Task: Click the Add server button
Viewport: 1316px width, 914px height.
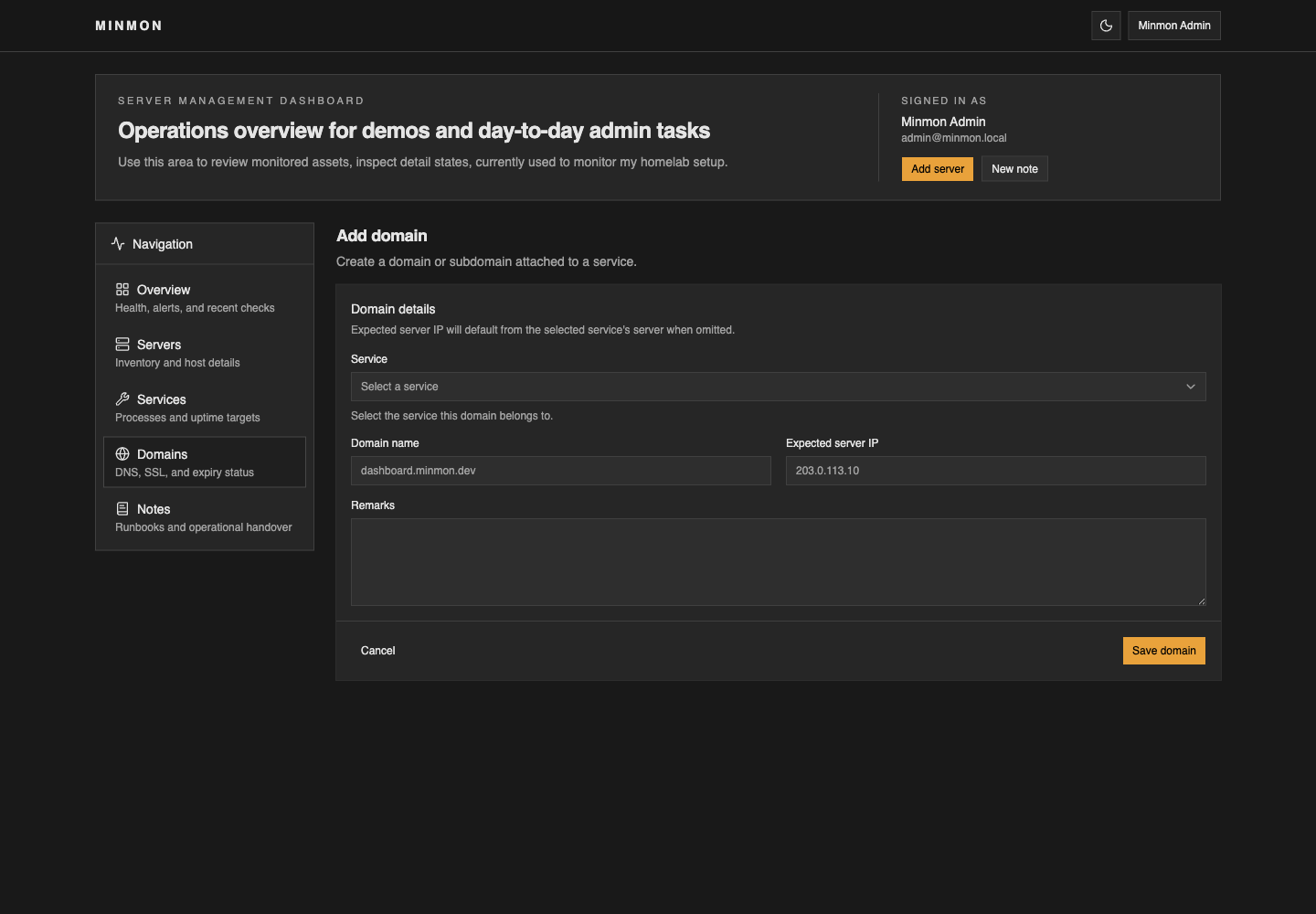Action: tap(938, 169)
